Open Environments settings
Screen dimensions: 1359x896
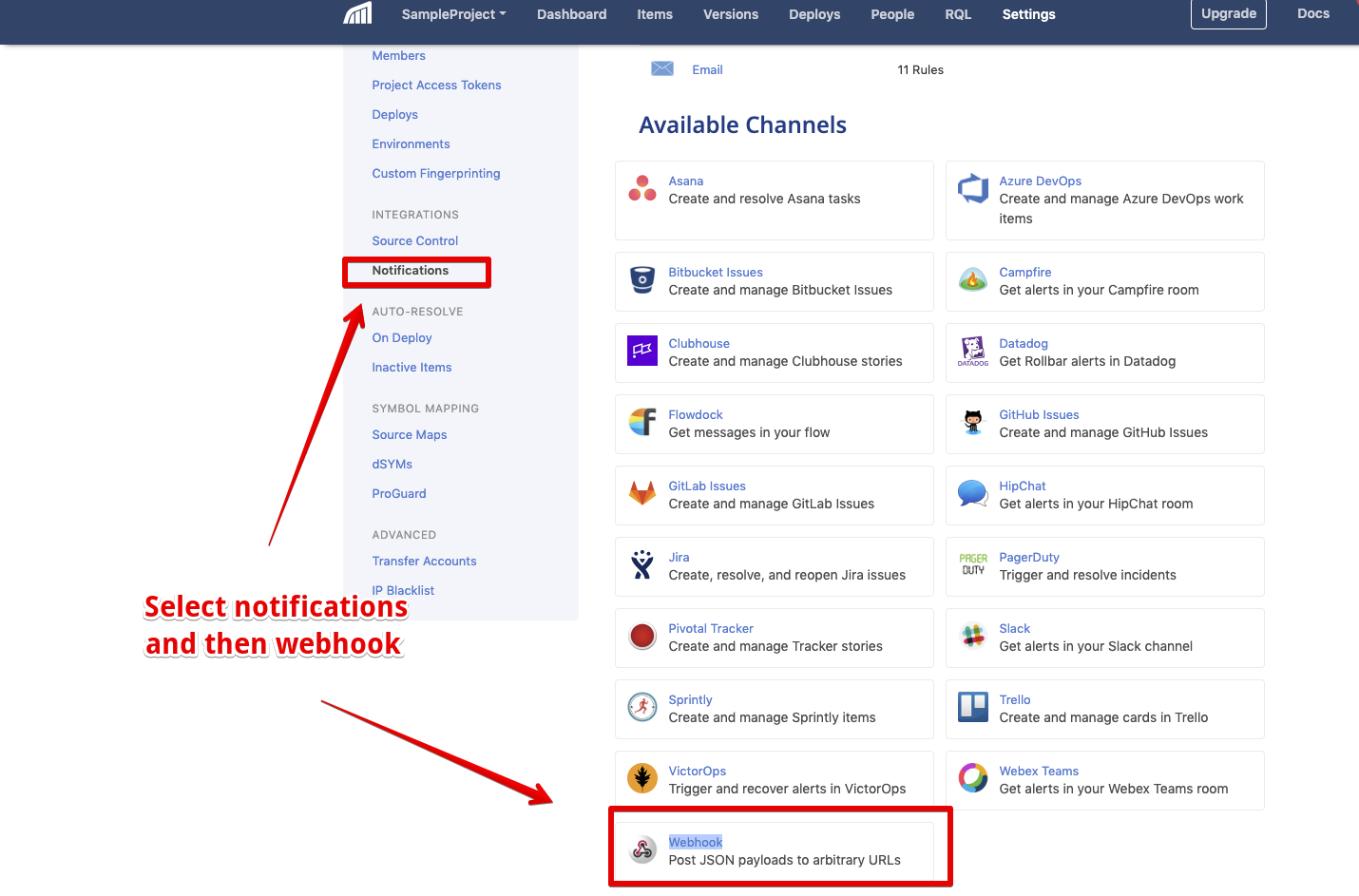pyautogui.click(x=411, y=144)
